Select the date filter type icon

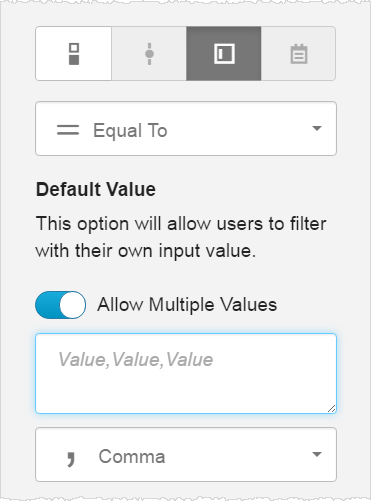click(298, 54)
